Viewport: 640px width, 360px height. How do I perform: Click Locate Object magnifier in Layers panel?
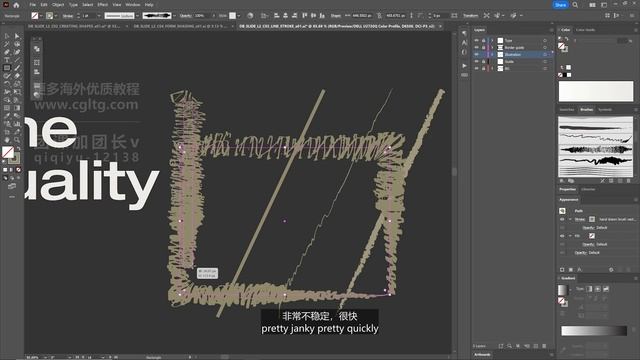tap(509, 346)
